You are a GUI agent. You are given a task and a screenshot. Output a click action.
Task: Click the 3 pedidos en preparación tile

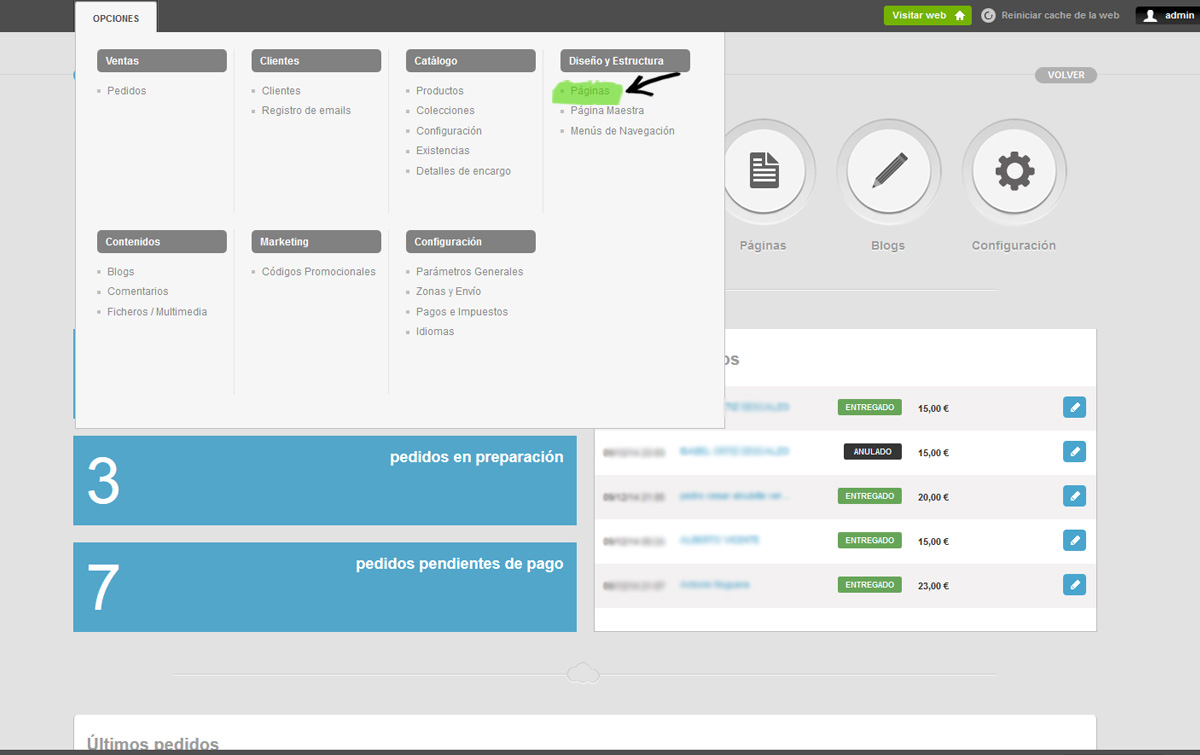[x=325, y=480]
